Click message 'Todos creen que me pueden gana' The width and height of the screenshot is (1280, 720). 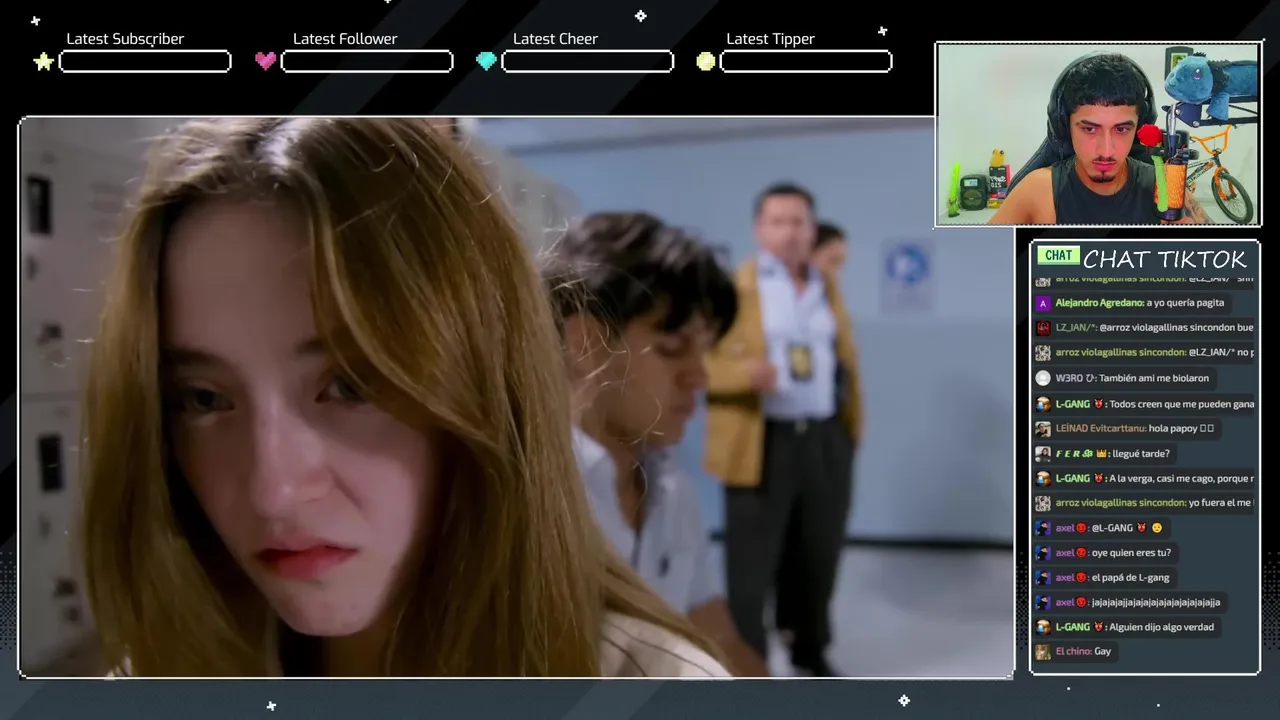[x=1181, y=404]
